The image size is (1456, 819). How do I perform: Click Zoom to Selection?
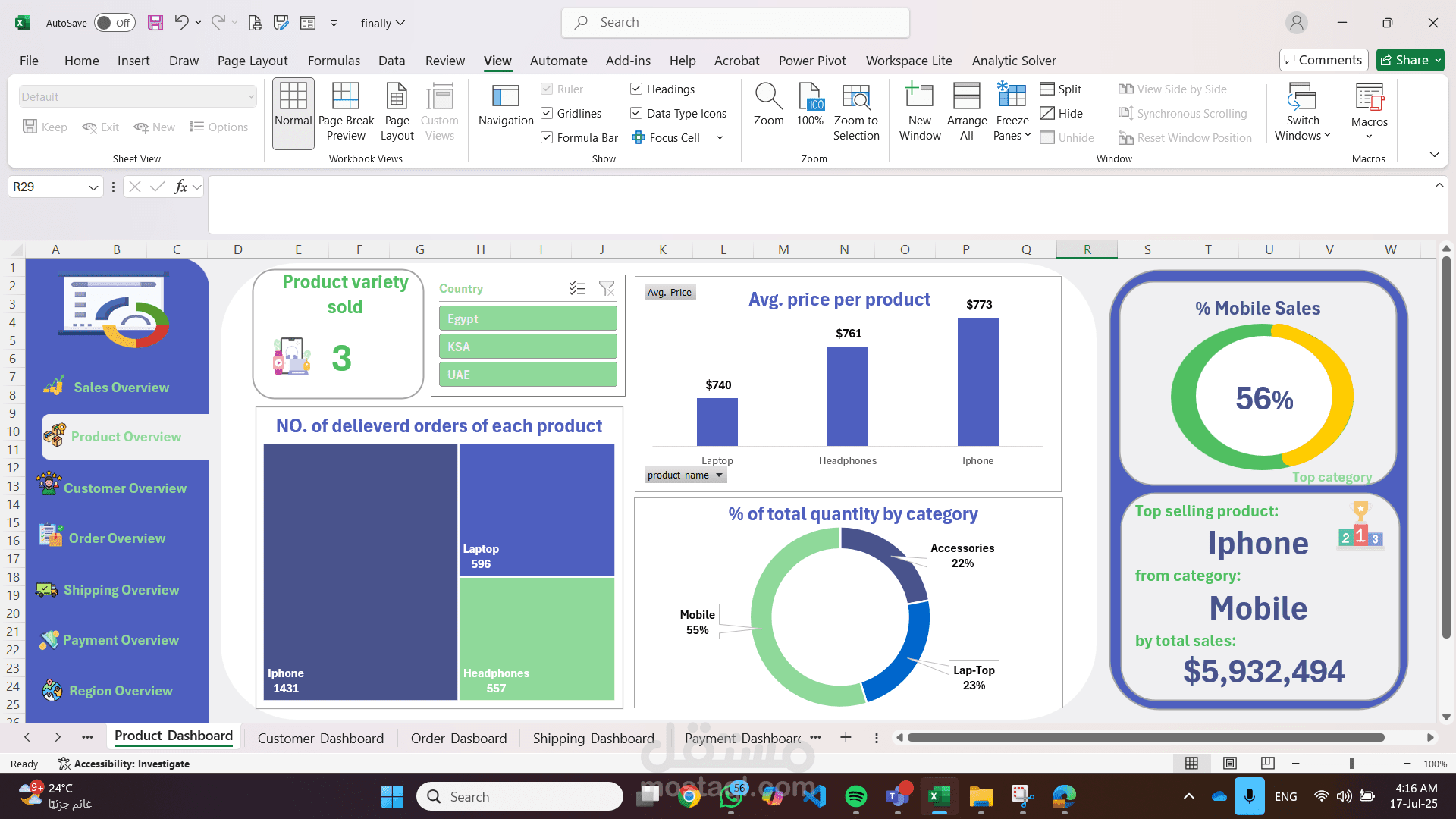tap(856, 113)
